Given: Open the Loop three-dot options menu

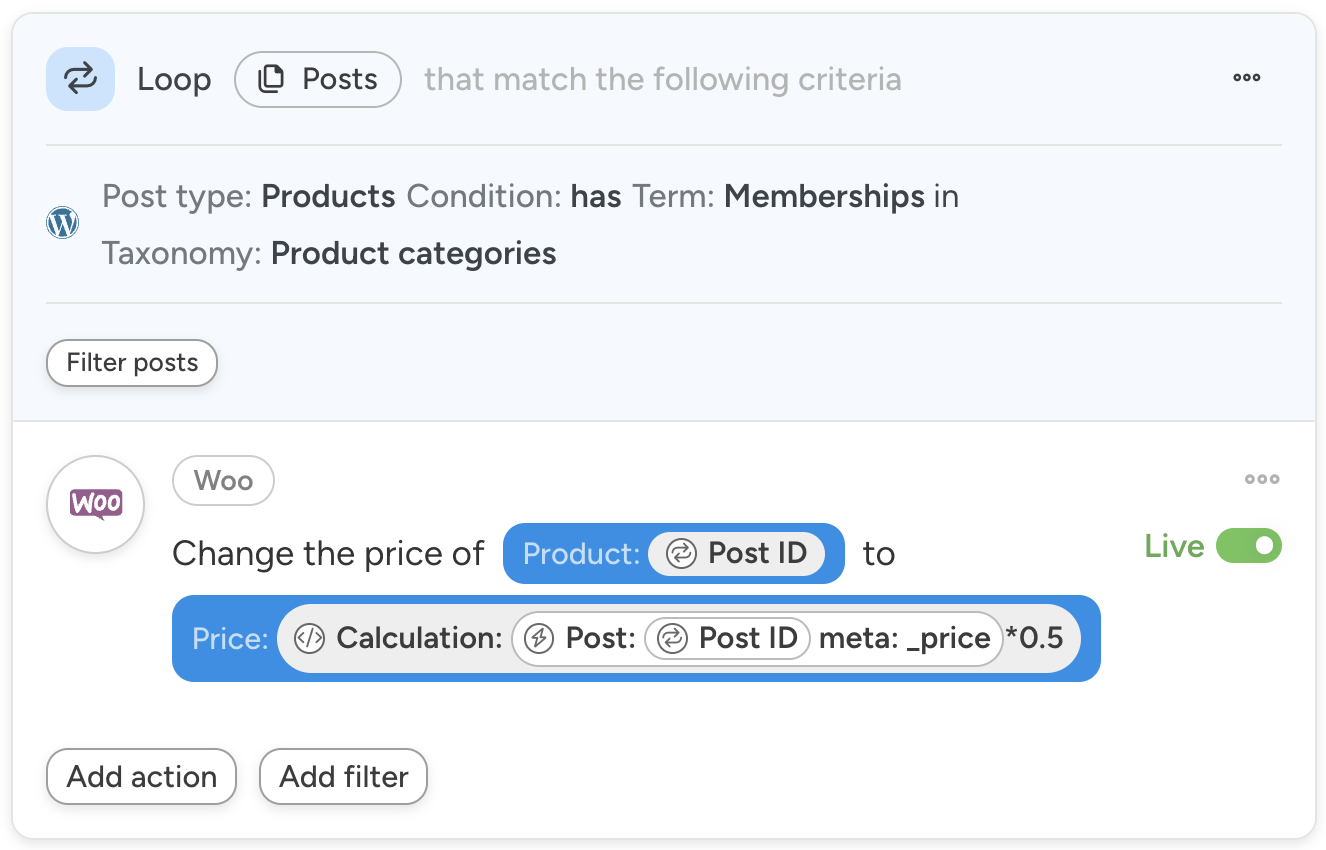Looking at the screenshot, I should pos(1246,78).
